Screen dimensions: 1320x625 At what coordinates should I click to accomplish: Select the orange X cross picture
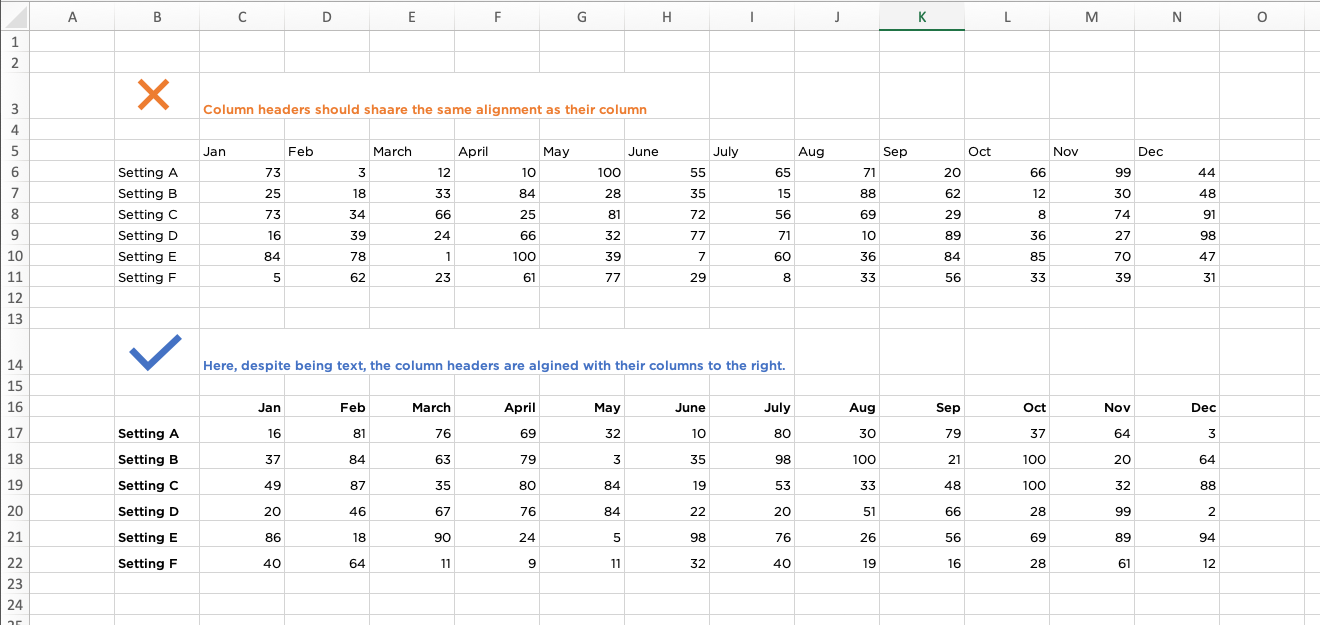(x=153, y=95)
